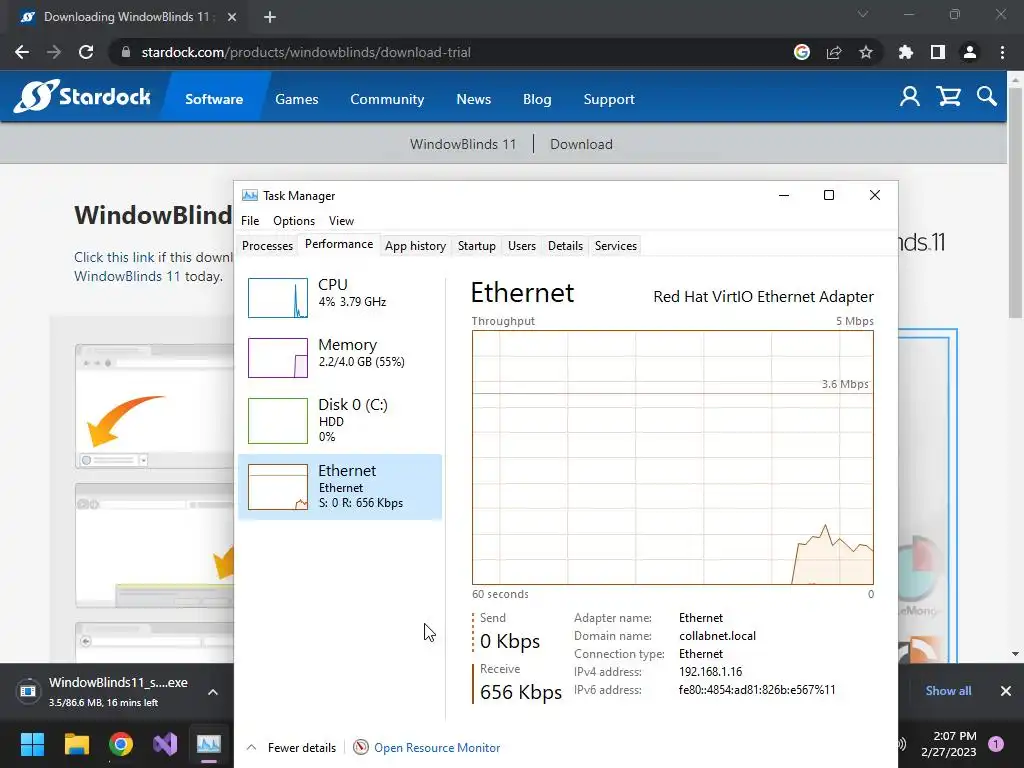
Task: Open notification badge in system tray
Action: point(996,744)
